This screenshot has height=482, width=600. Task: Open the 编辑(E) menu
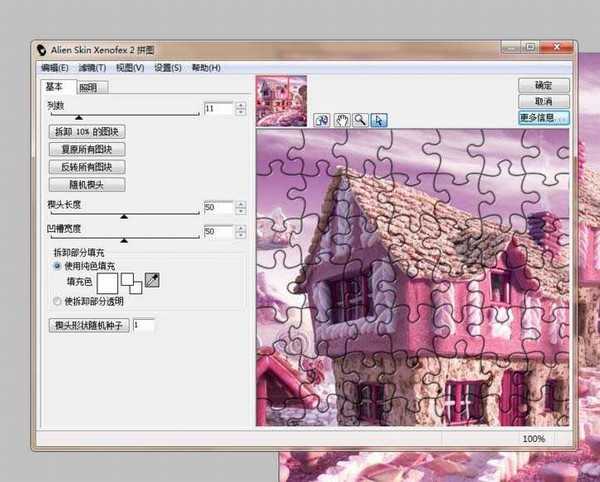click(x=55, y=68)
